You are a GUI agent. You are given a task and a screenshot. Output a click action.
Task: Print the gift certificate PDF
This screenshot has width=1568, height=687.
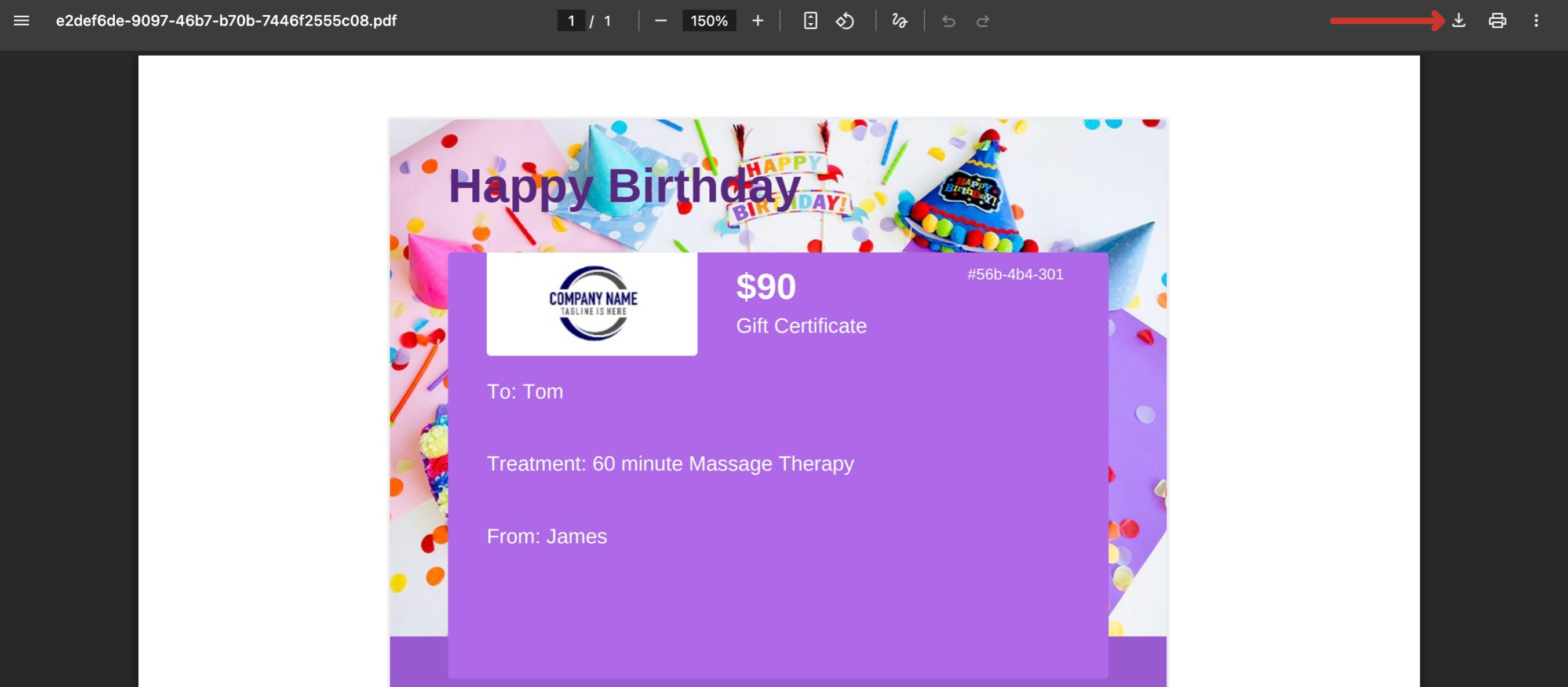1497,21
